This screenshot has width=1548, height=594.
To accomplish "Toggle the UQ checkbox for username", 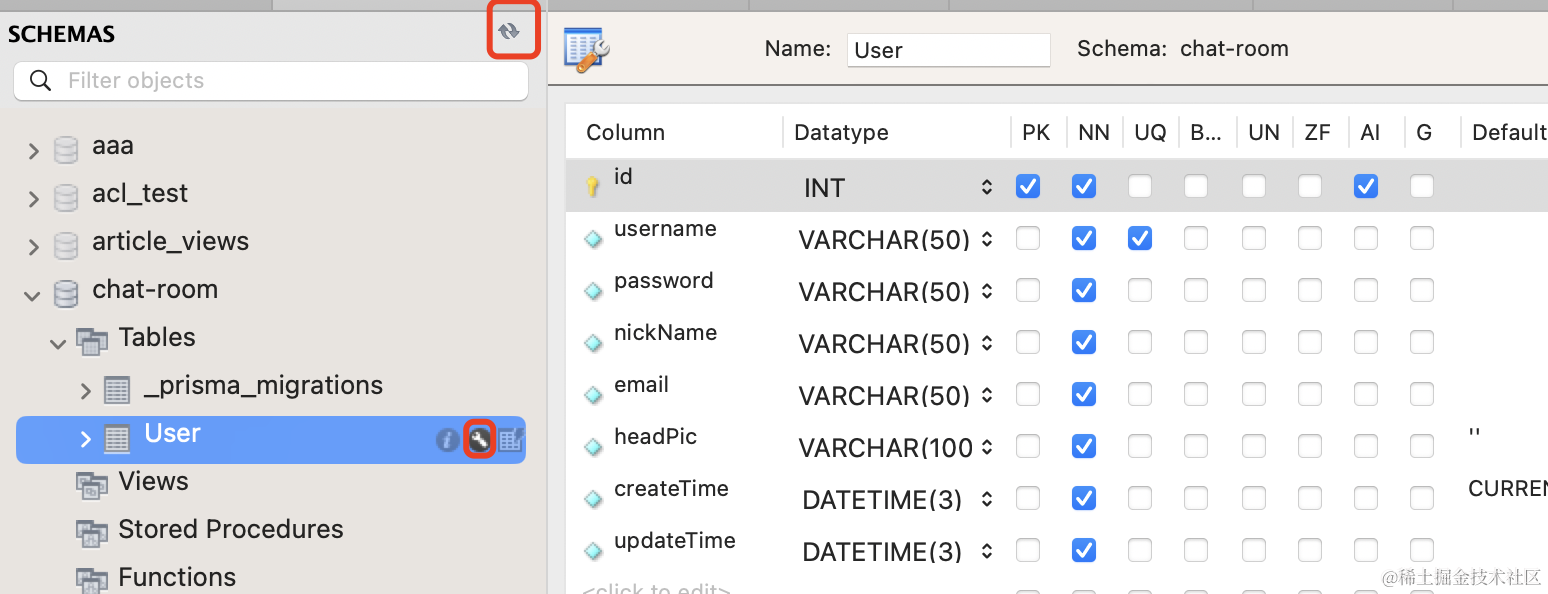I will tap(1140, 238).
